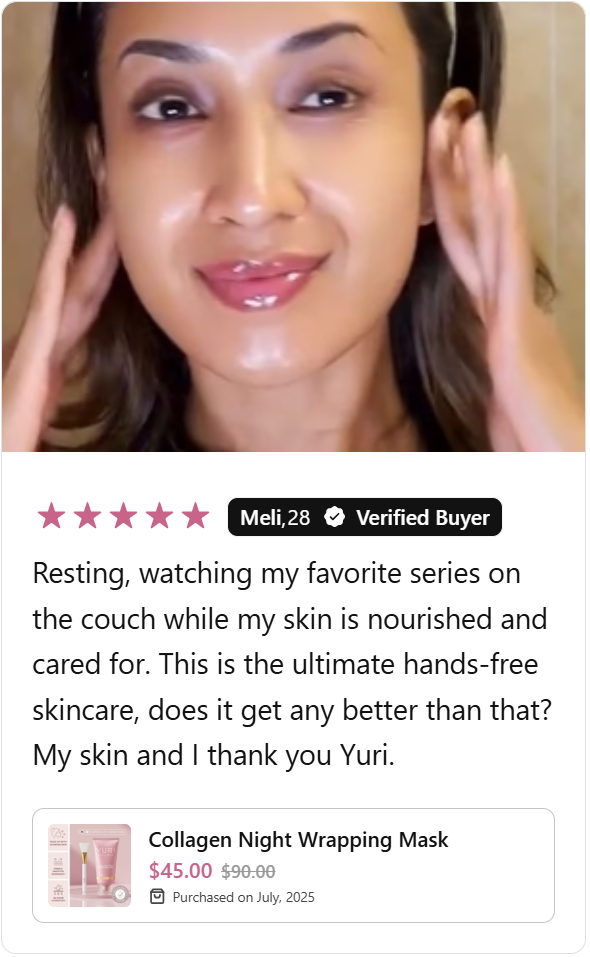Image resolution: width=590 pixels, height=957 pixels.
Task: Click the verified checkmark badge icon
Action: coord(334,518)
